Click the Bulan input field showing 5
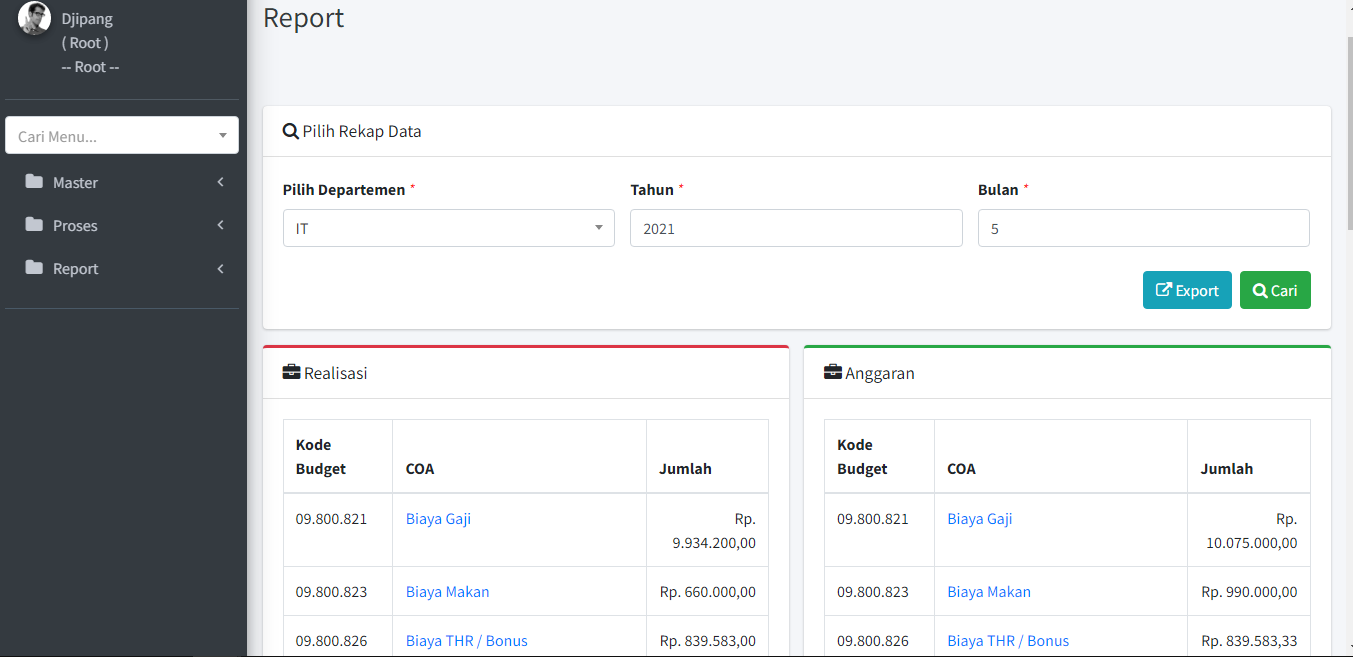The width and height of the screenshot is (1353, 657). click(x=1143, y=228)
